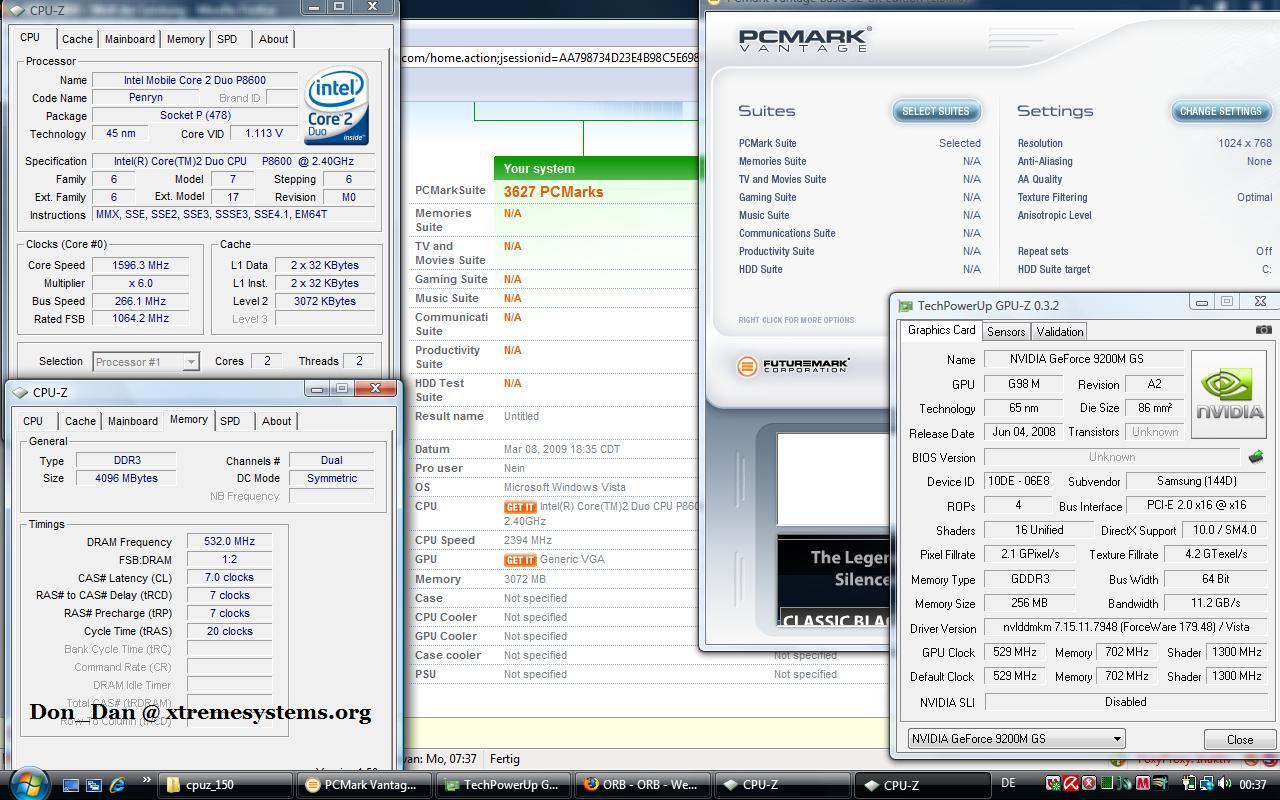Click the Intel Core 2 Duo logo
The width and height of the screenshot is (1280, 800).
pos(336,105)
